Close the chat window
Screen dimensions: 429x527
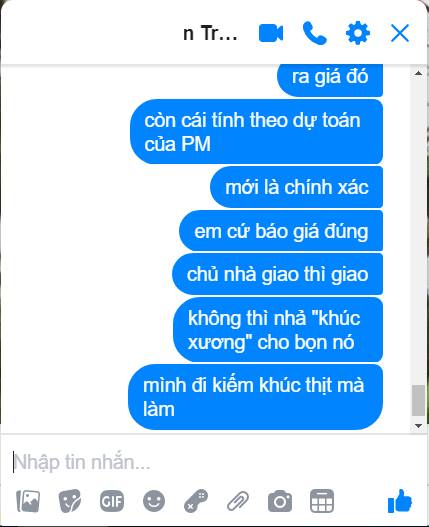[x=400, y=33]
